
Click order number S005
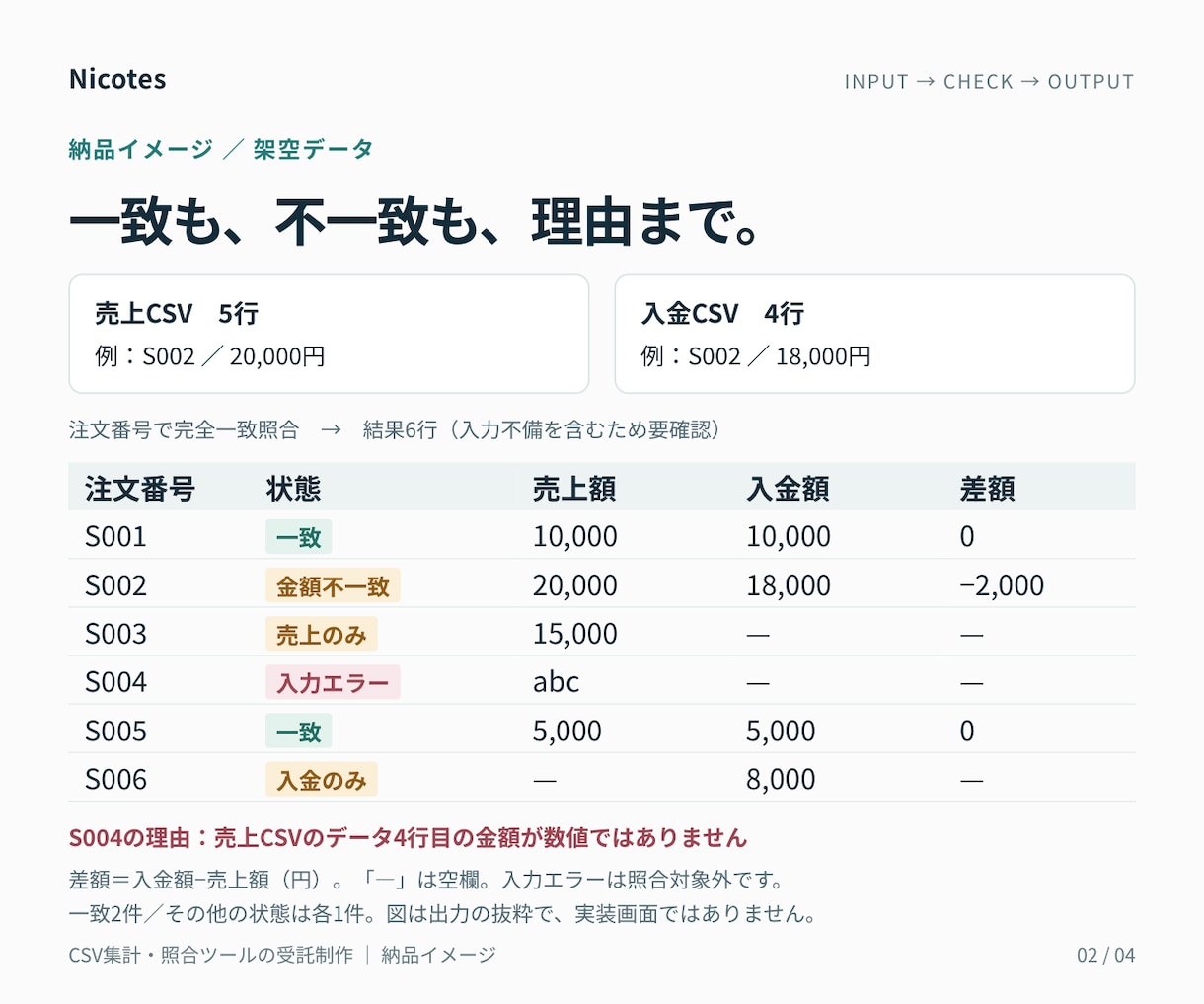coord(115,732)
